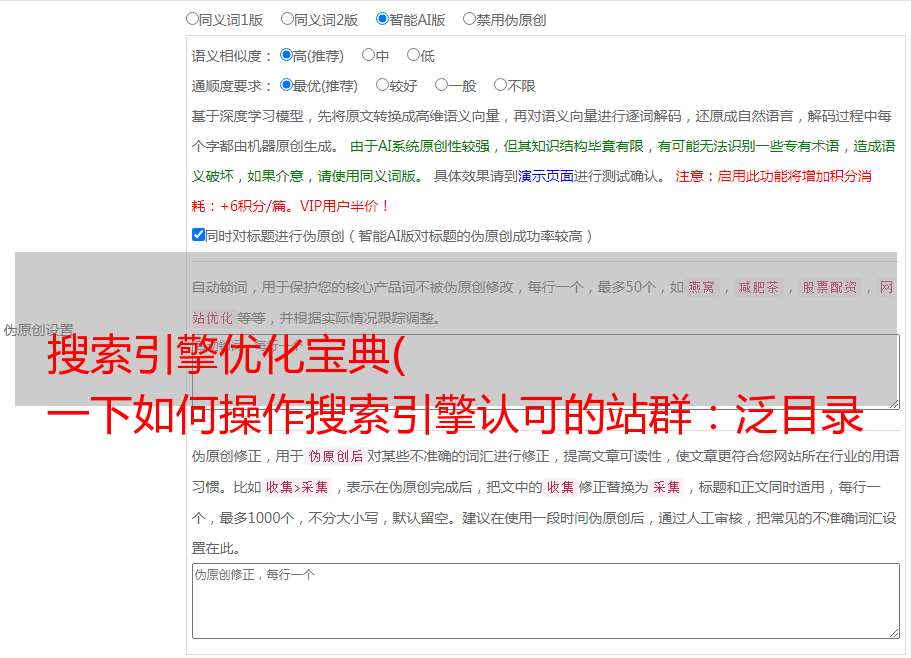This screenshot has height=658, width=911.
Task: Click the 伪原创设置 label
Action: click(38, 330)
